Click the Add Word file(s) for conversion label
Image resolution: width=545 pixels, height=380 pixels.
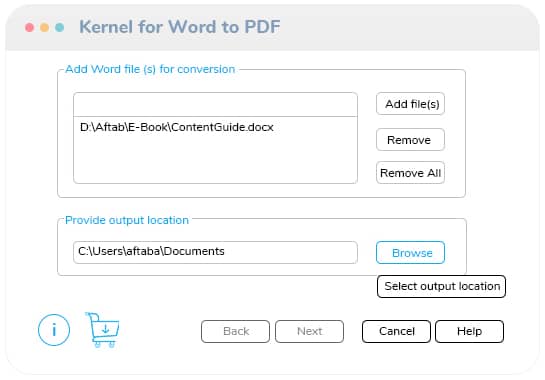click(150, 69)
